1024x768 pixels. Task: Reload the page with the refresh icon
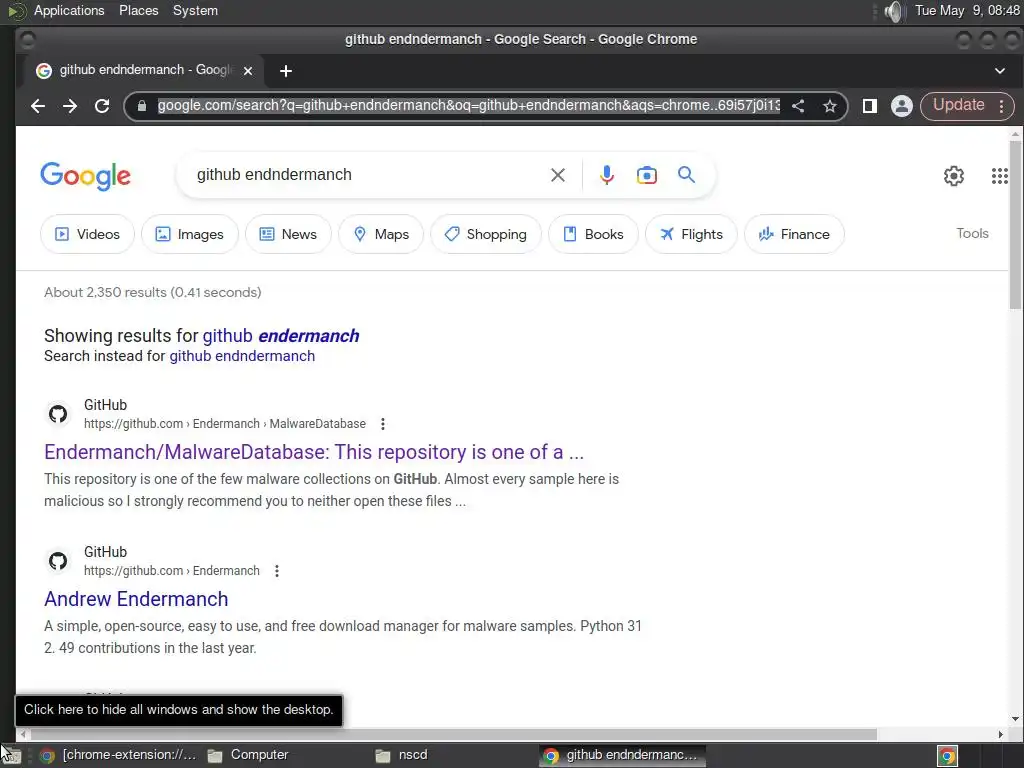pos(102,106)
